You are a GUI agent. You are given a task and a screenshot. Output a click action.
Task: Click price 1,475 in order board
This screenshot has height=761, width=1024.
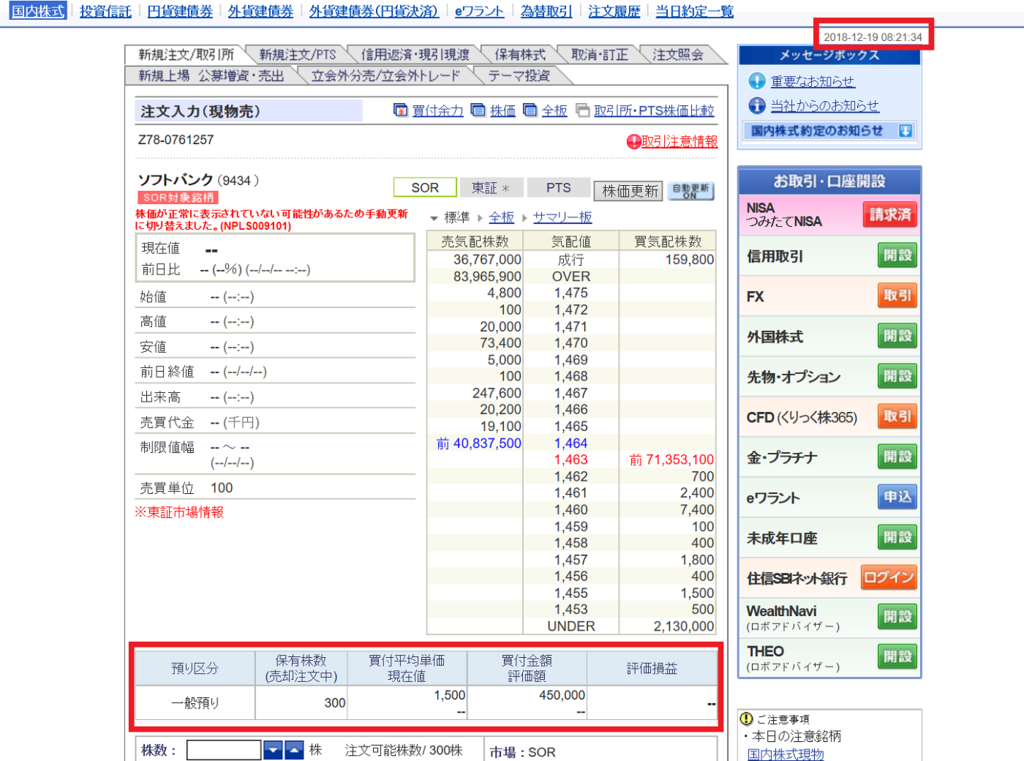(x=571, y=293)
